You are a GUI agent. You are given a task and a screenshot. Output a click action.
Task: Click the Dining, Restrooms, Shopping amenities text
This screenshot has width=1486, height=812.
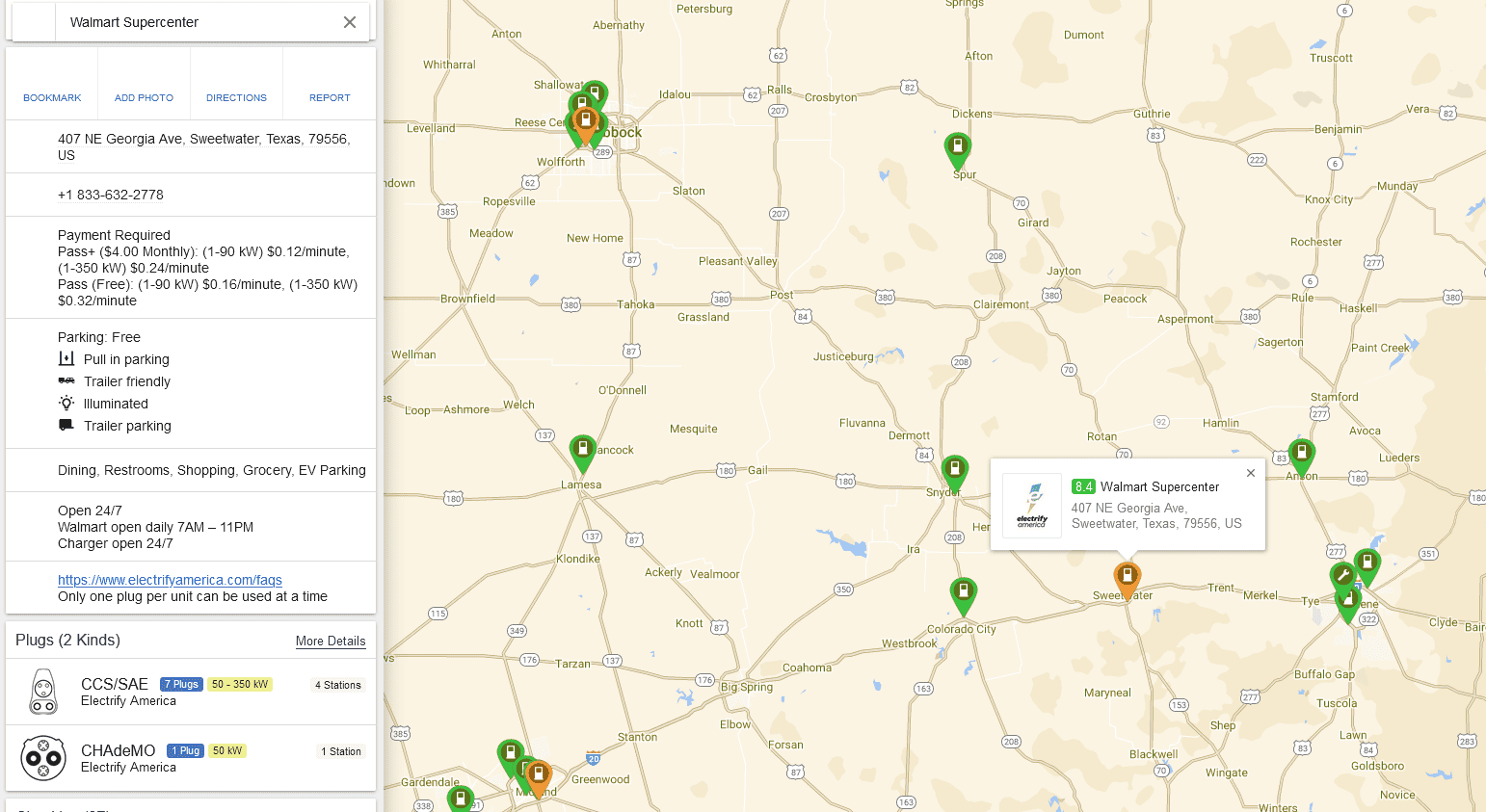212,470
